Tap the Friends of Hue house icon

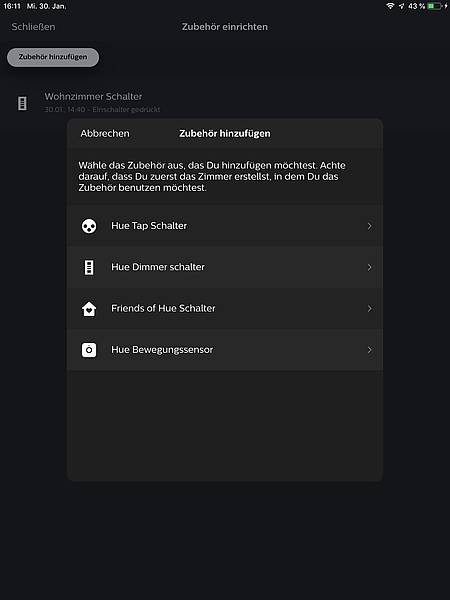89,309
